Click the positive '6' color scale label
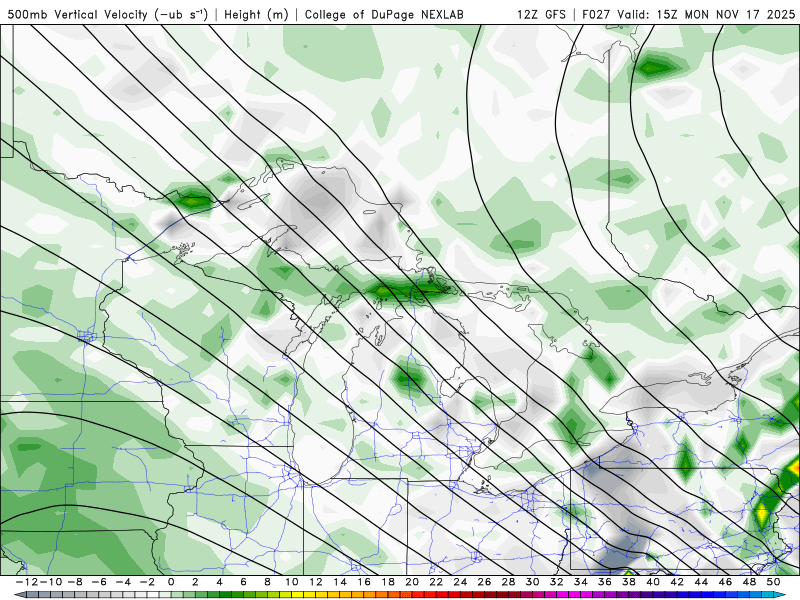The width and height of the screenshot is (800, 600). click(x=243, y=582)
